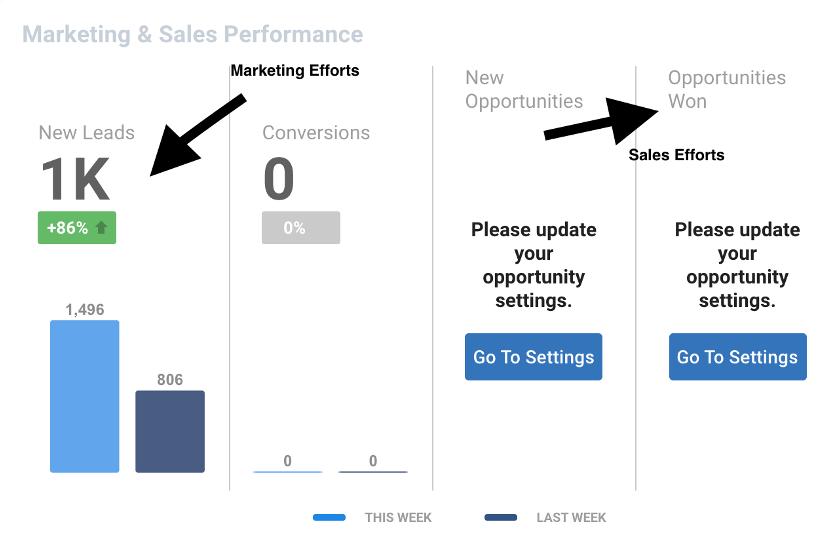Toggle the LAST WEEK legend label
Screen dimensions: 836x542
point(571,518)
